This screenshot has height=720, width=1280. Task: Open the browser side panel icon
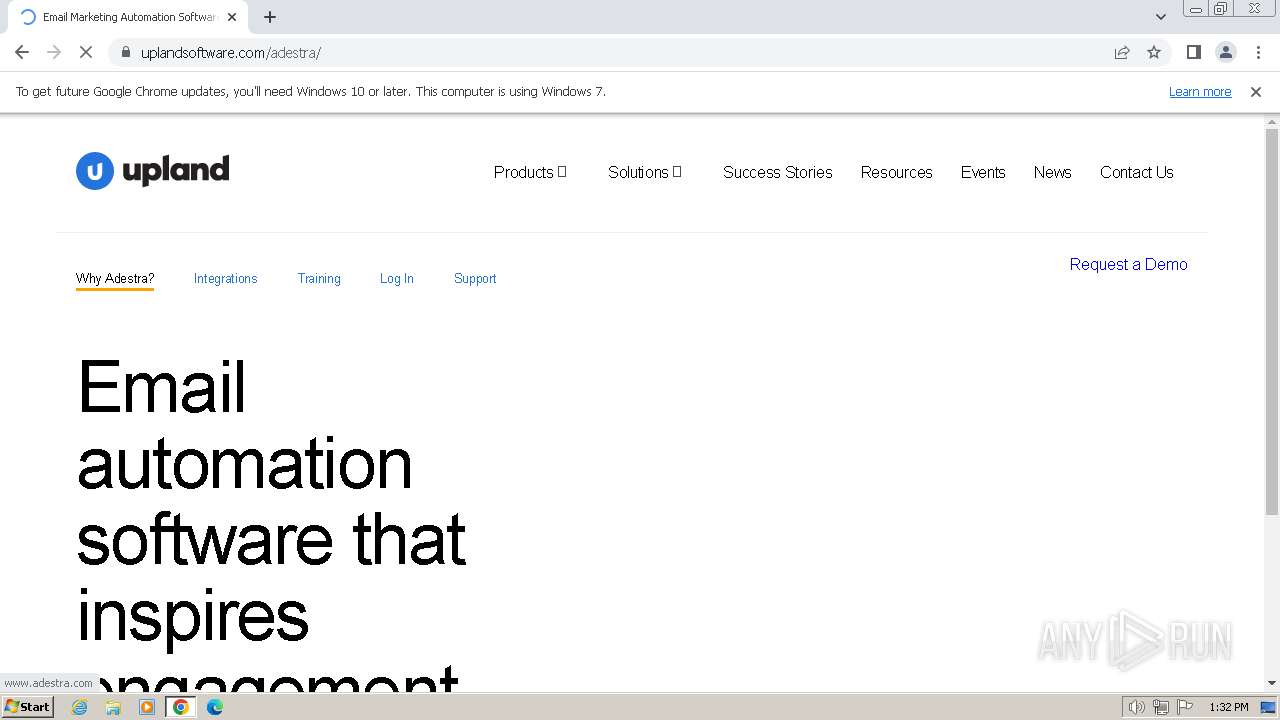pos(1193,52)
